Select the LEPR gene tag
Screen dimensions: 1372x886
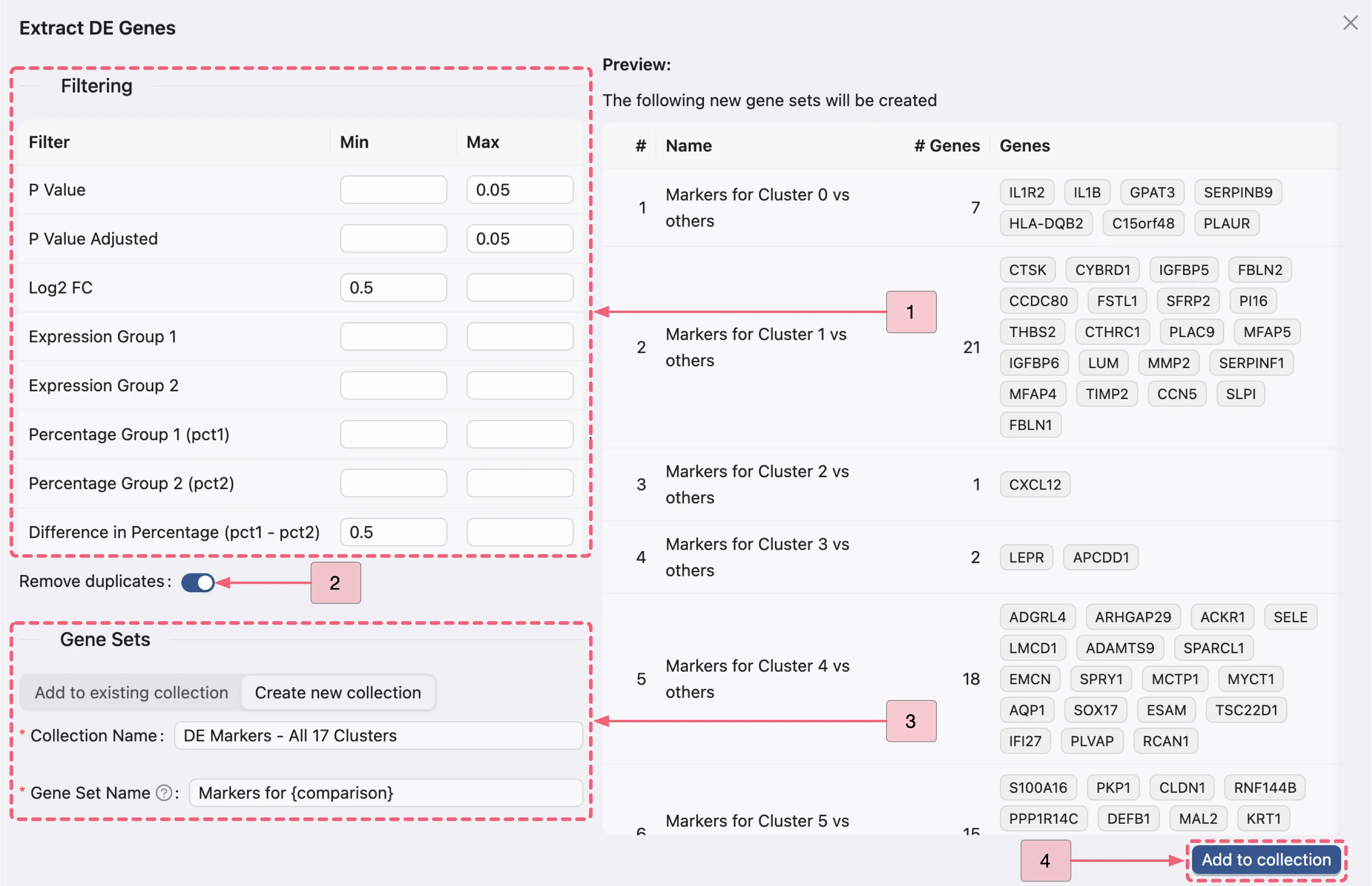click(x=1026, y=557)
